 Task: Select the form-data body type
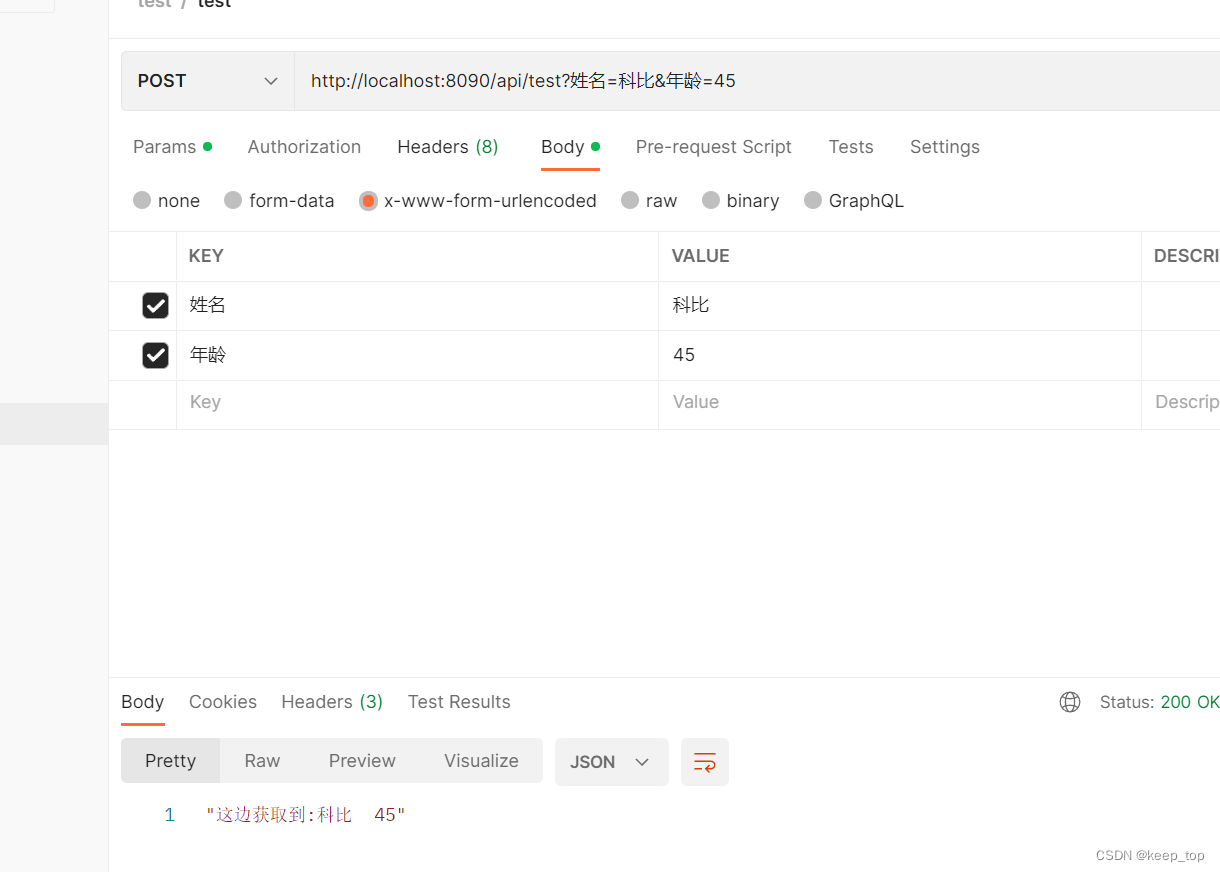[279, 200]
